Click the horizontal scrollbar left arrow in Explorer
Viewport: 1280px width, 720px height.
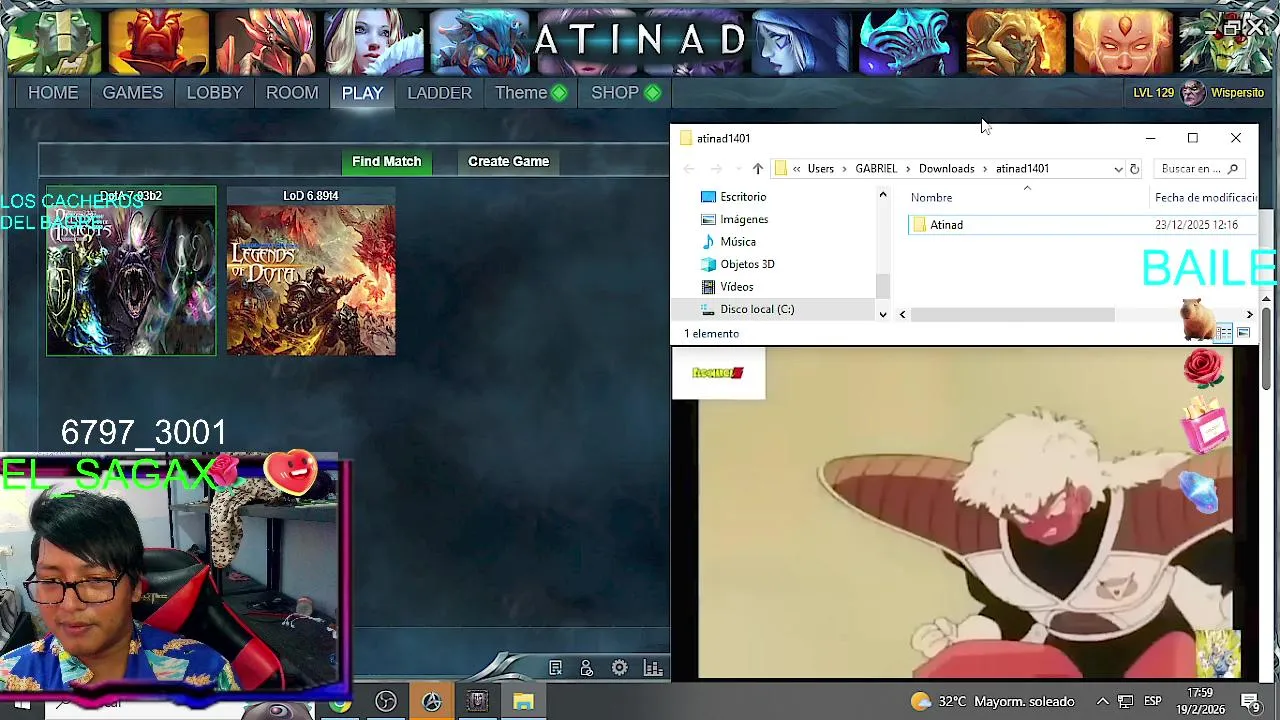tap(902, 314)
